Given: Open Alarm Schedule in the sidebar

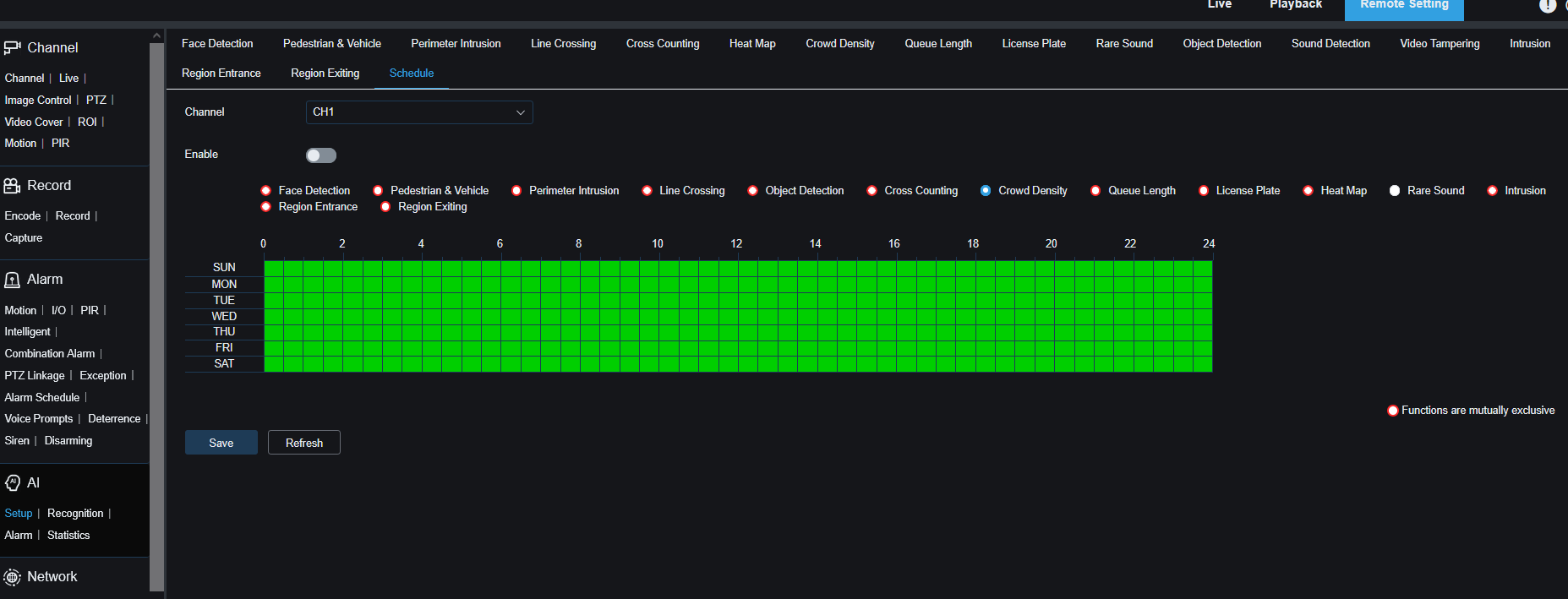Looking at the screenshot, I should [x=42, y=398].
